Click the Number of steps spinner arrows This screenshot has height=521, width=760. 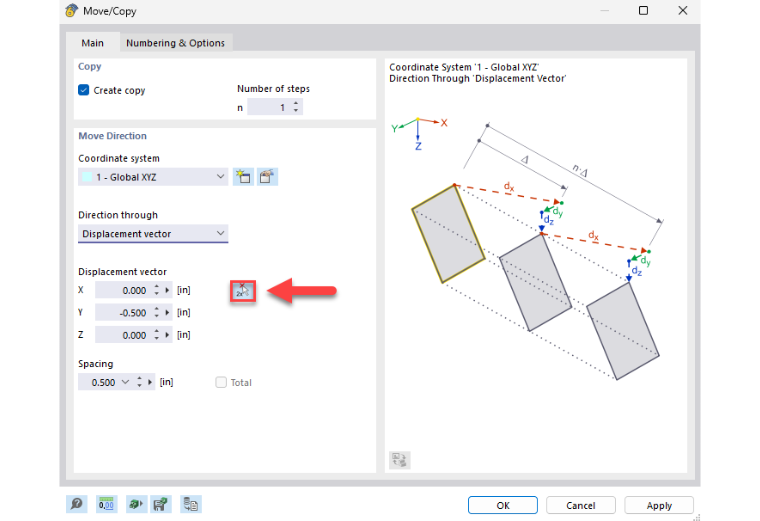[296, 107]
